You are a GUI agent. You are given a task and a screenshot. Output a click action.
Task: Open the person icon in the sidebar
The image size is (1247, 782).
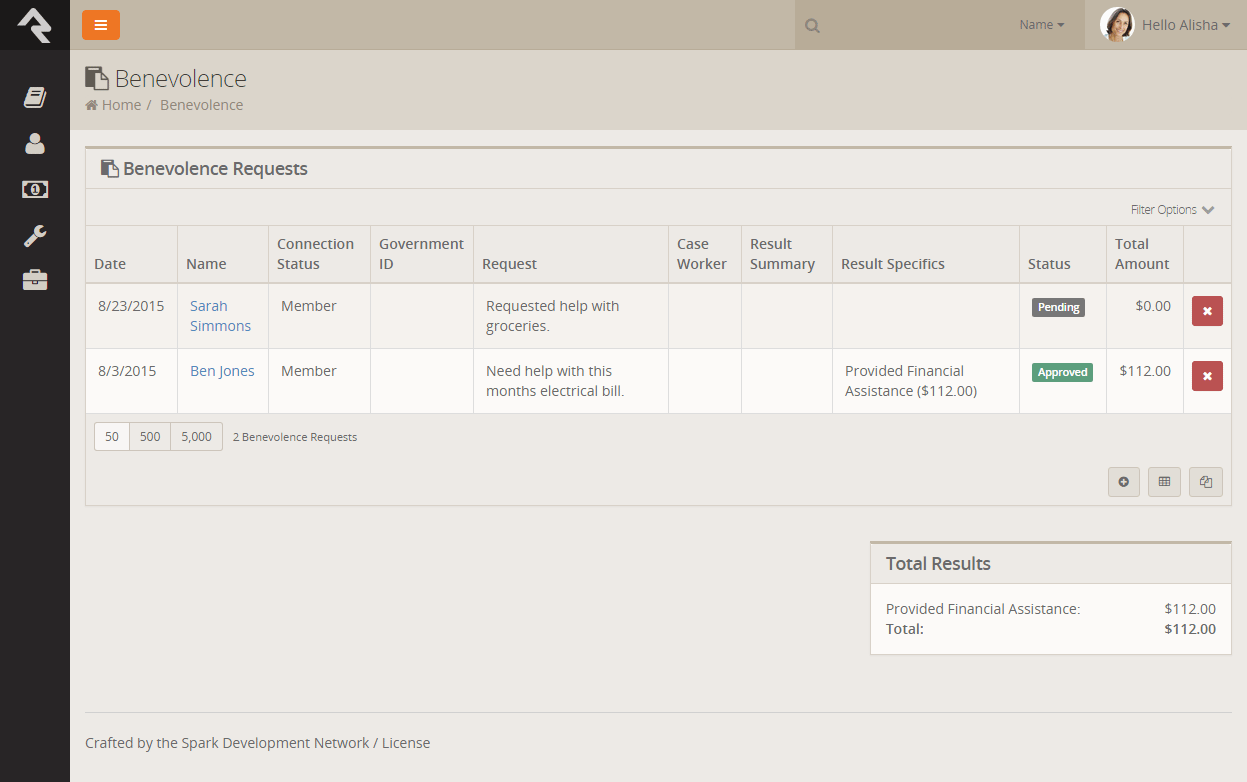click(35, 143)
